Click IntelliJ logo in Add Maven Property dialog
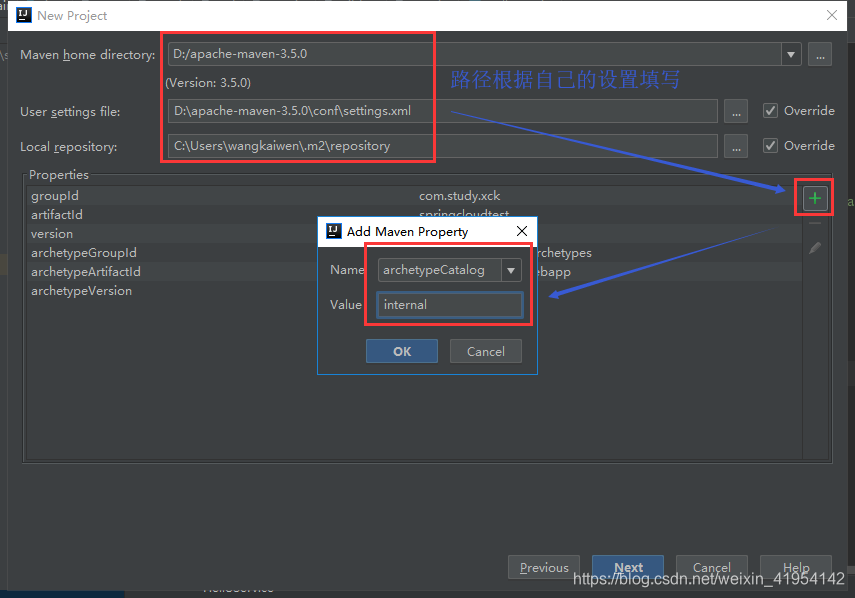This screenshot has height=598, width=855. tap(333, 231)
